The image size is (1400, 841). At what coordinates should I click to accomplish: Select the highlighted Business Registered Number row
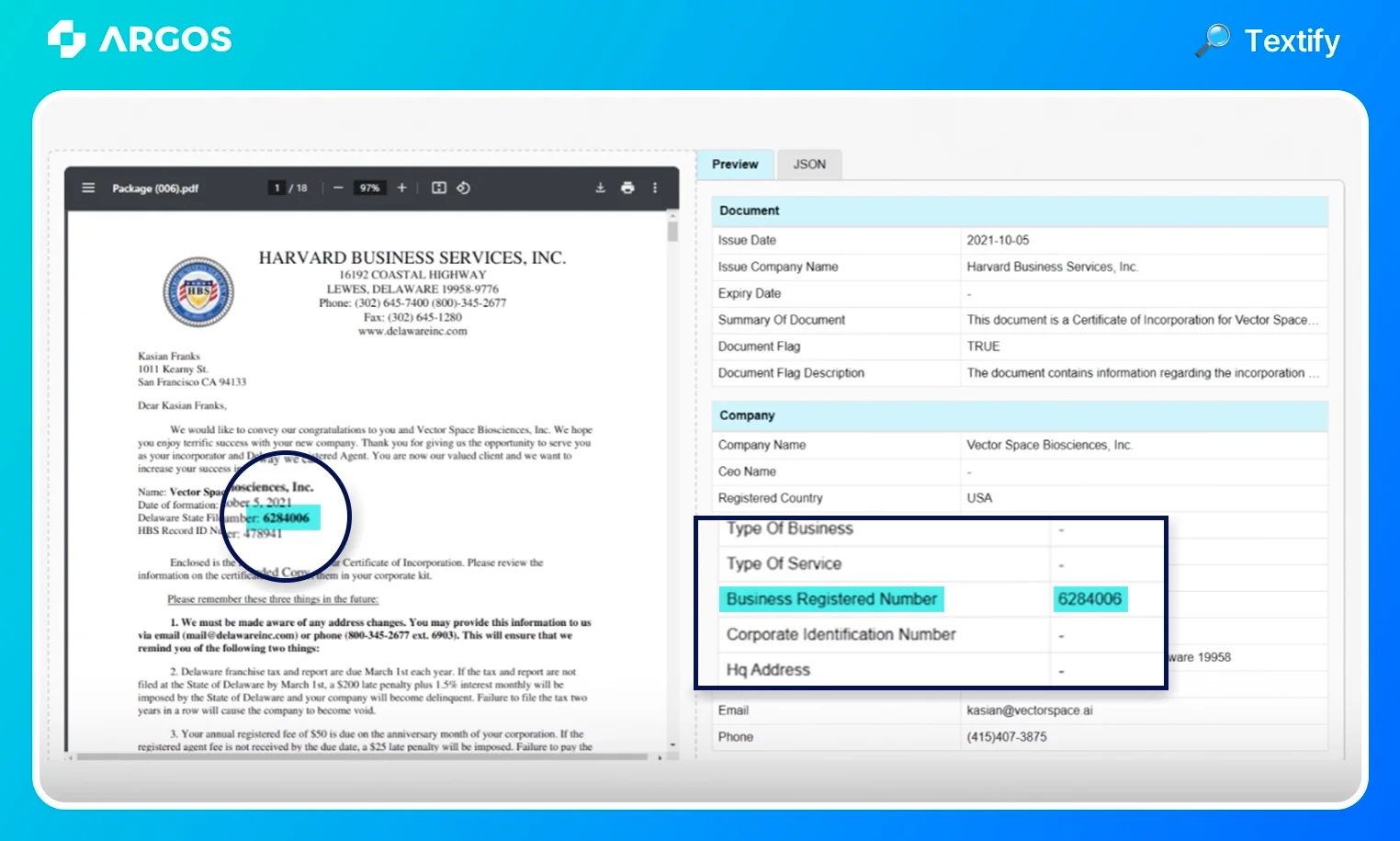coord(830,598)
